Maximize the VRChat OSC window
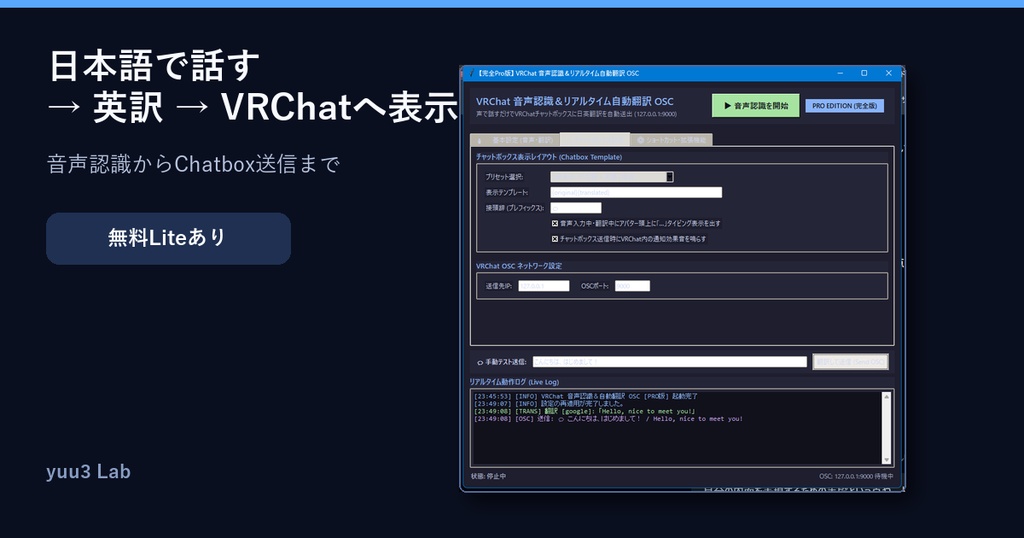1024x538 pixels. pyautogui.click(x=864, y=73)
